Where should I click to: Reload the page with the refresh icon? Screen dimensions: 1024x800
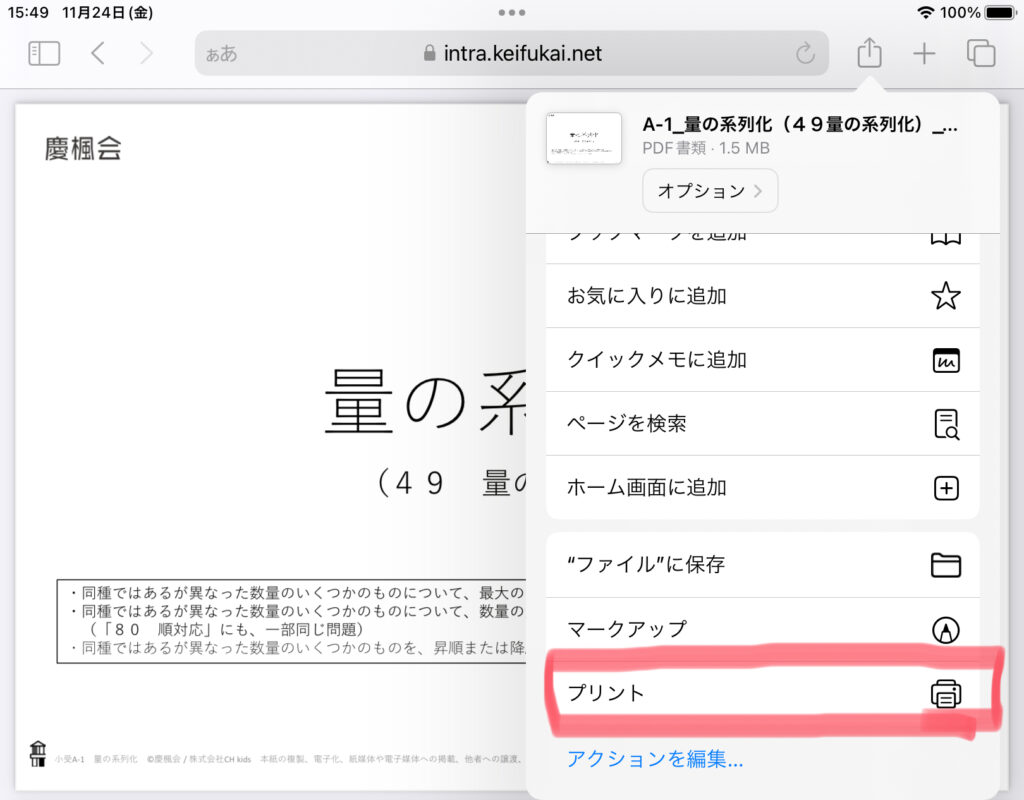804,53
